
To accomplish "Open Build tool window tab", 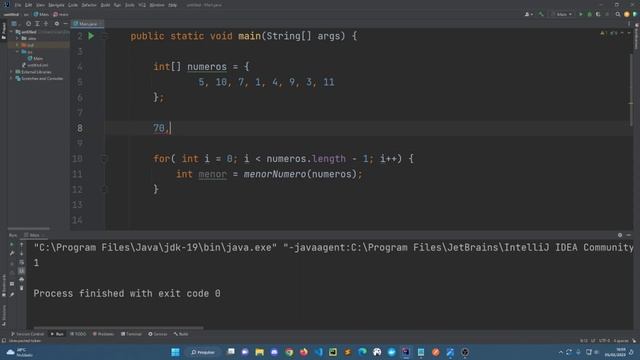I will click(x=181, y=334).
